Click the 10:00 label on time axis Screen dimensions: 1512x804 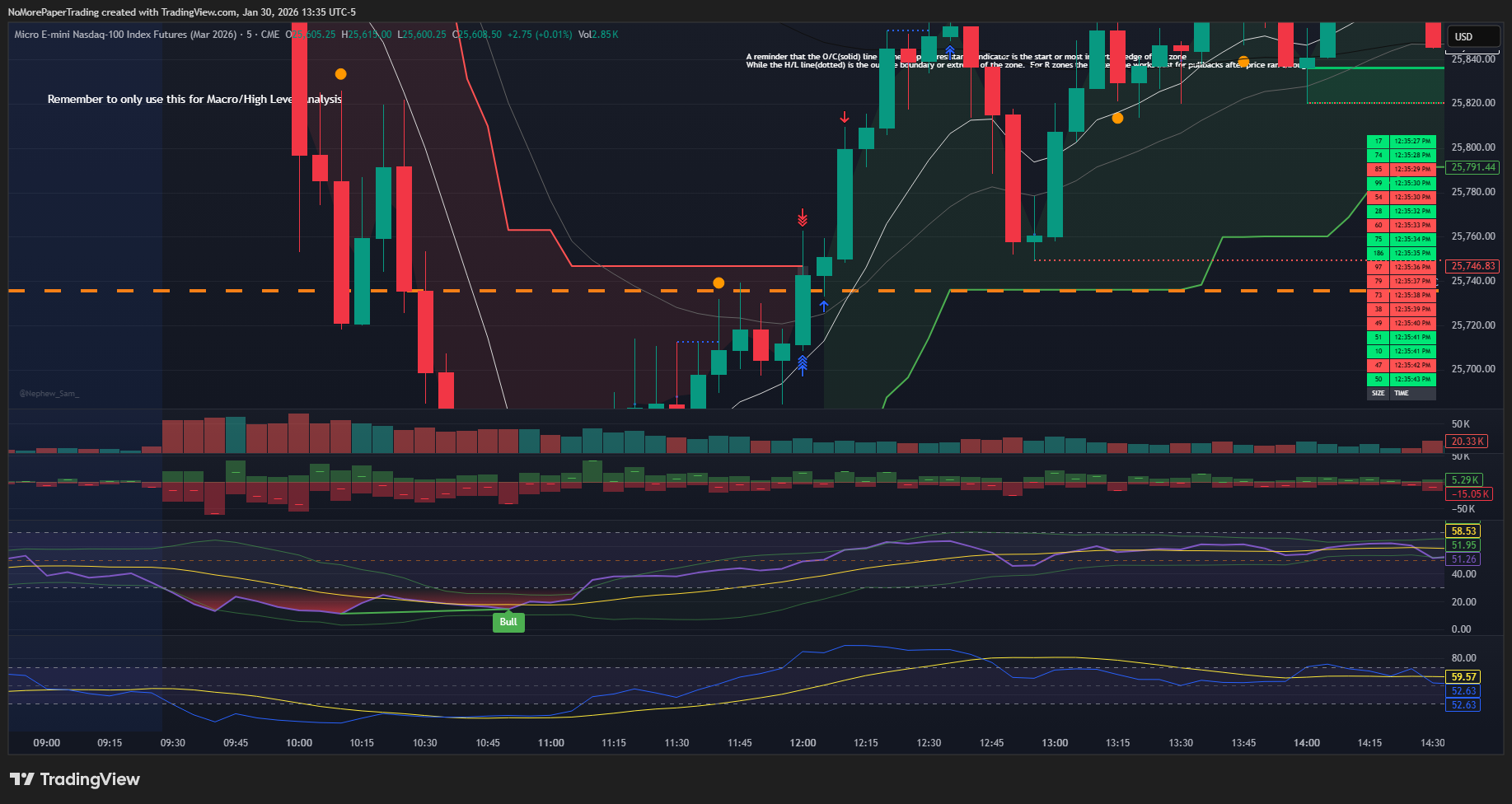pyautogui.click(x=299, y=743)
